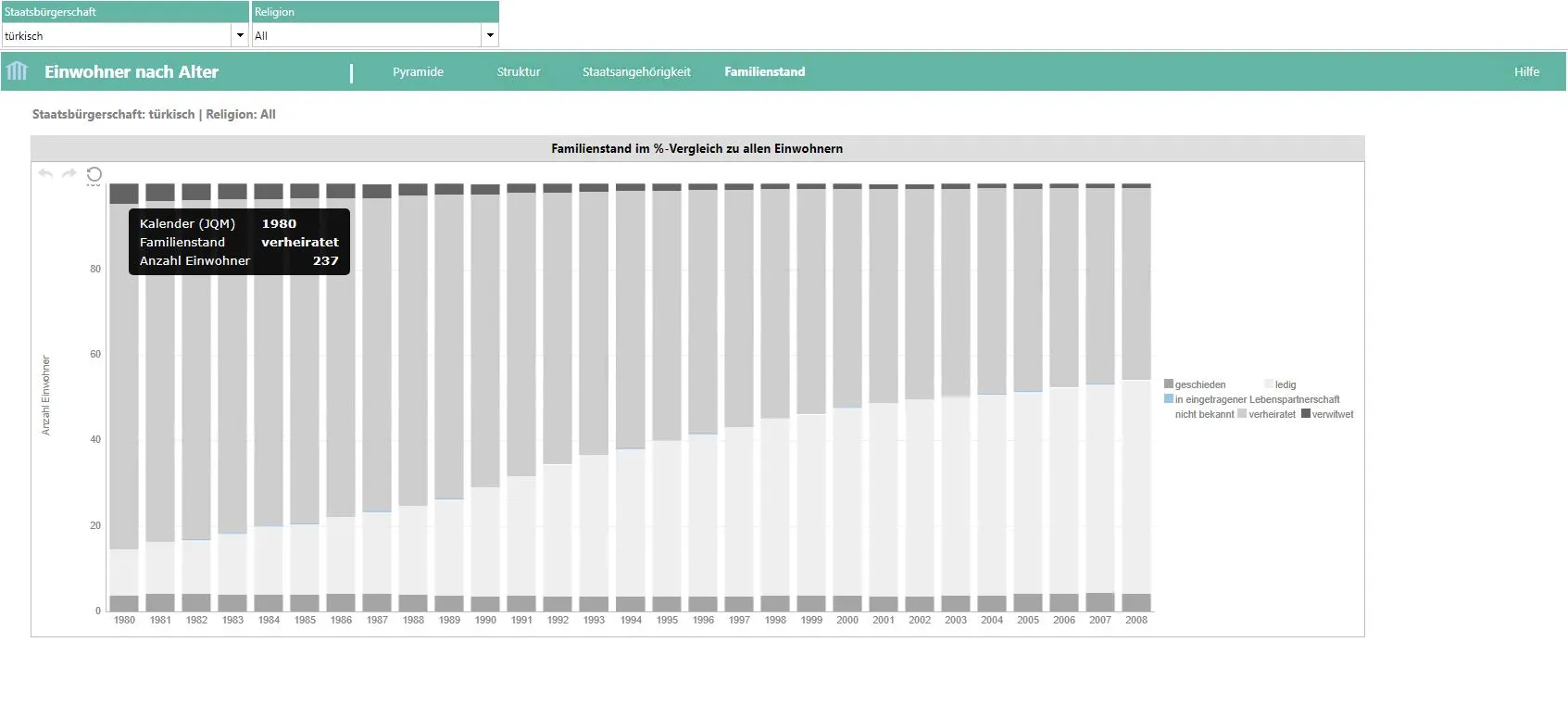Click the building logo icon beside Einwohner nach Alter
This screenshot has width=1568, height=705.
tap(17, 71)
